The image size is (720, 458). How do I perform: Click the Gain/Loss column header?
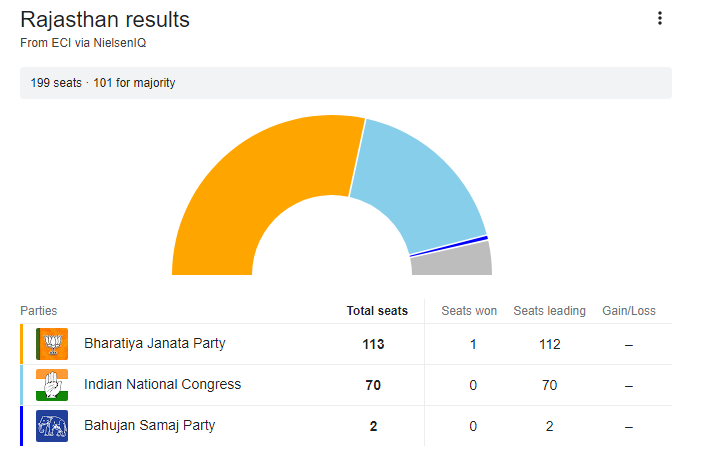coord(629,311)
